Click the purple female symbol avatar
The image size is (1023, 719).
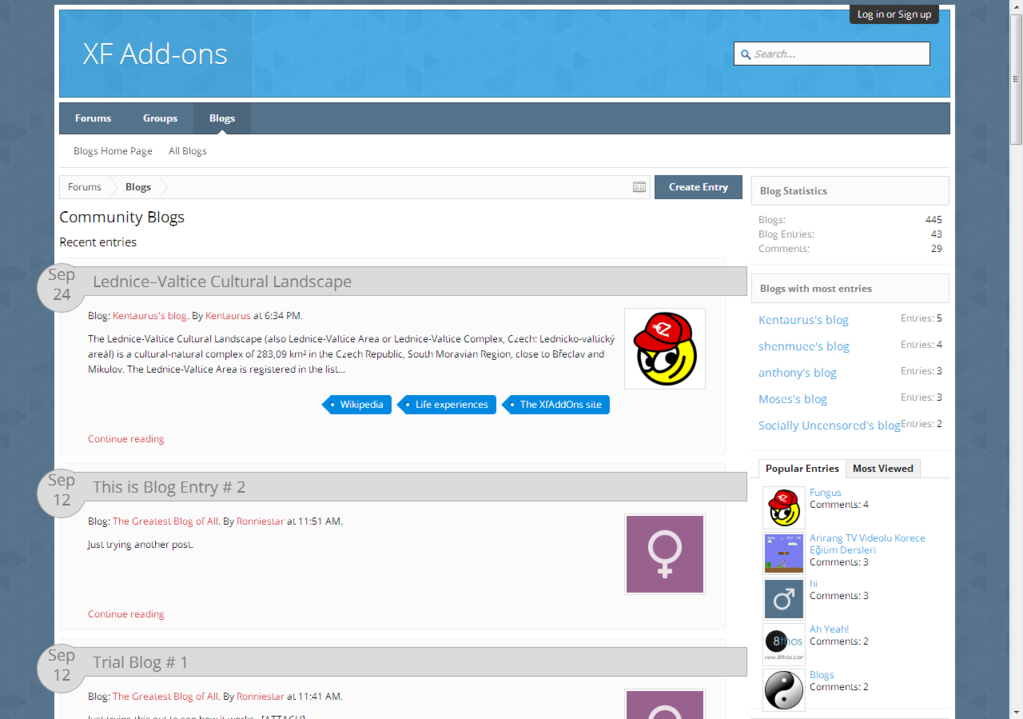(664, 554)
